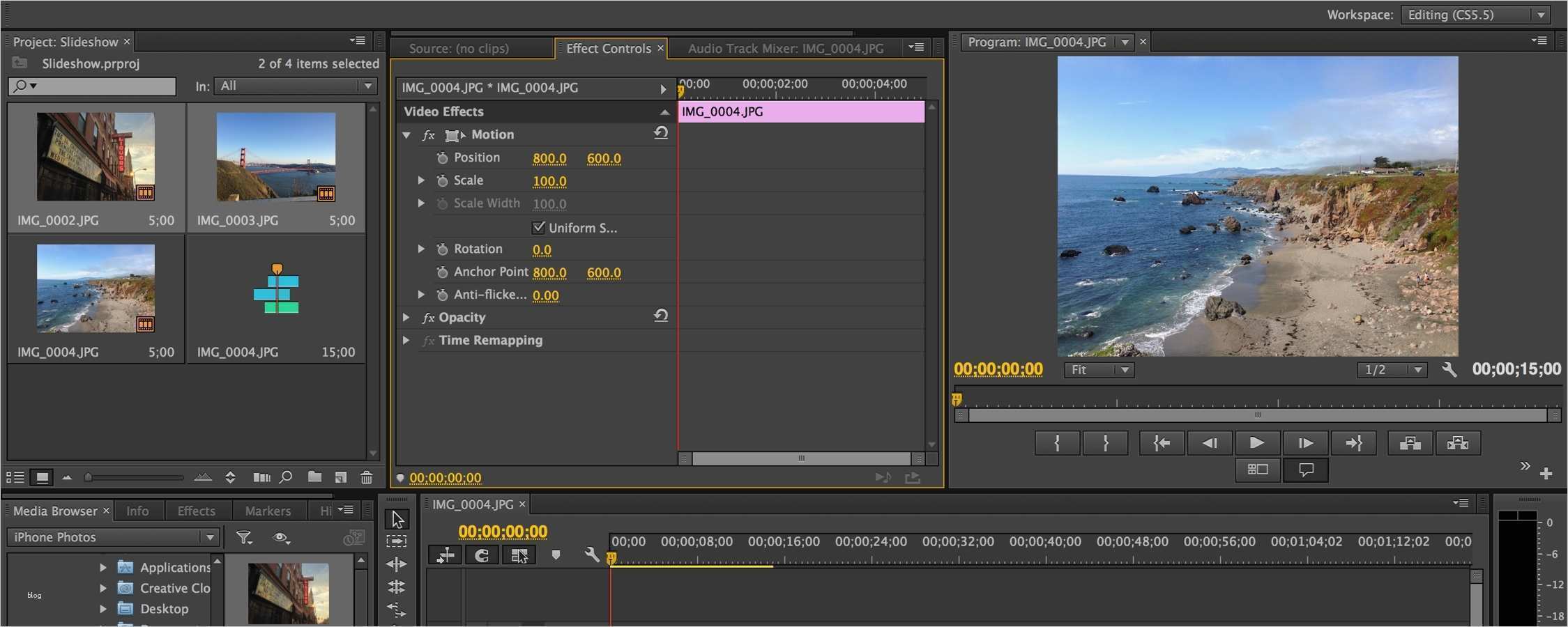Image resolution: width=1568 pixels, height=627 pixels.
Task: Open Program monitor wrench settings
Action: pos(1449,369)
